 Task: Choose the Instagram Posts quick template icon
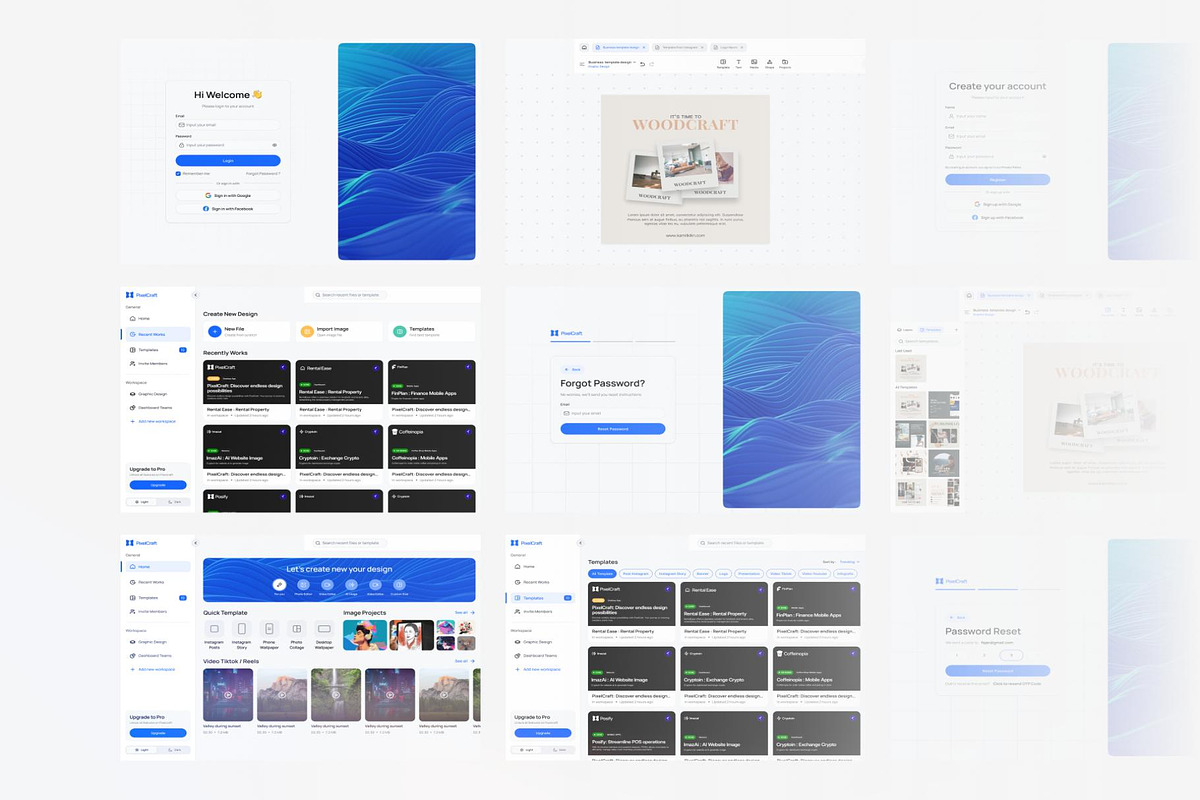pos(214,629)
